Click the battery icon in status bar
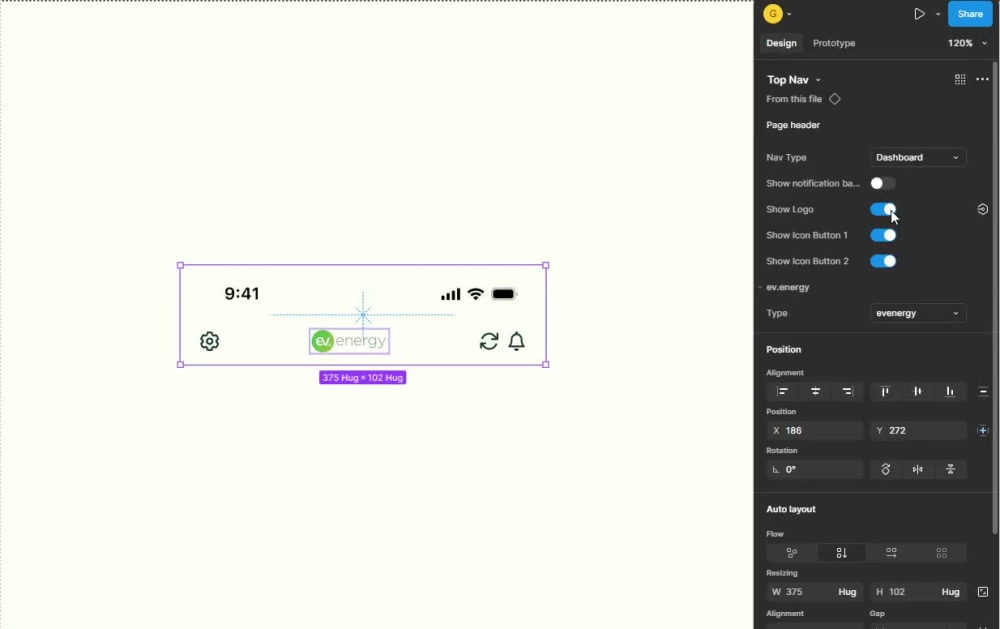The image size is (1000, 629). [504, 294]
